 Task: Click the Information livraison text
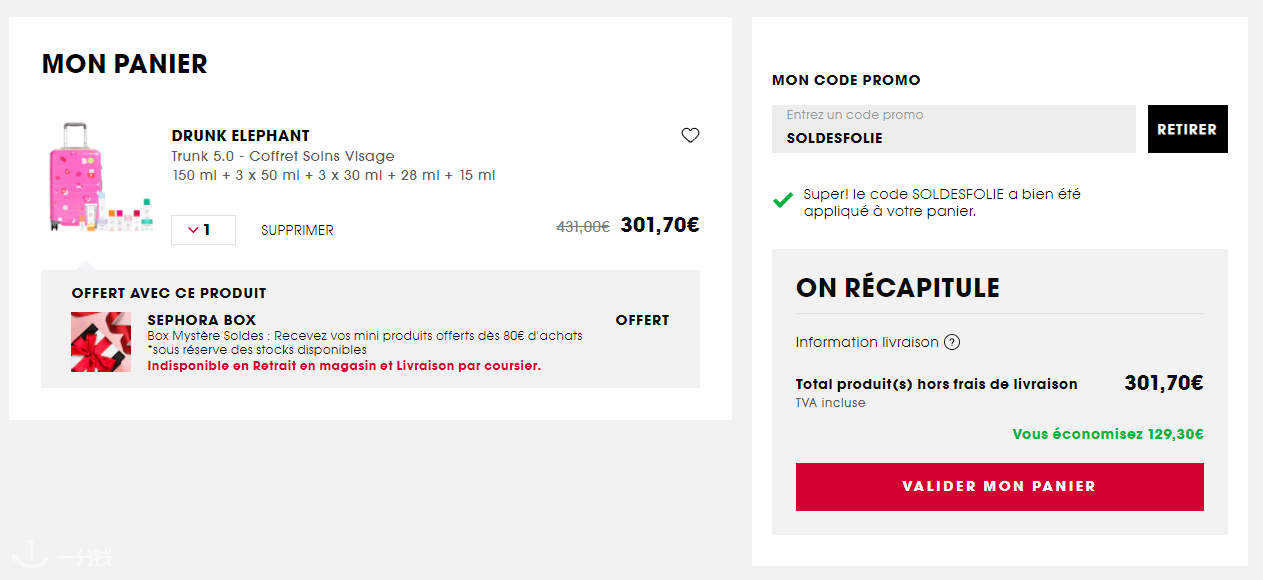pyautogui.click(x=867, y=342)
